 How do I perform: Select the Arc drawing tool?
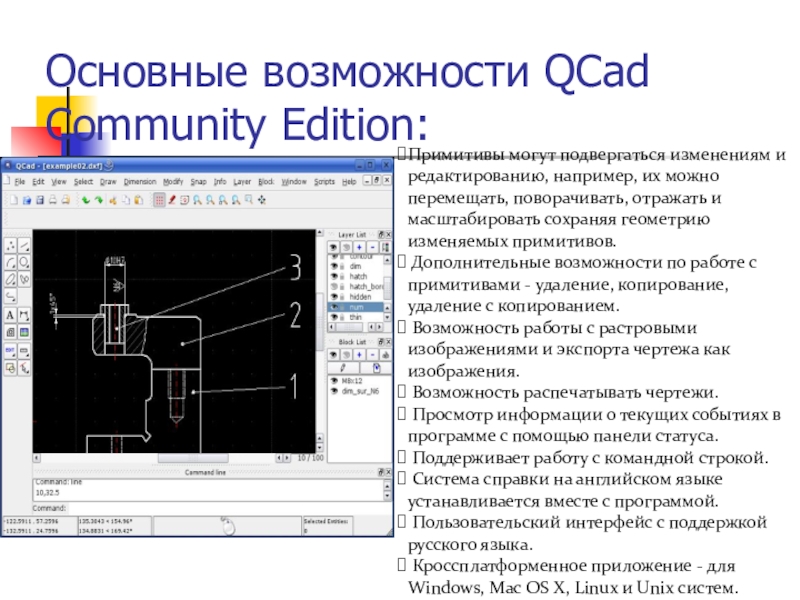(x=10, y=263)
